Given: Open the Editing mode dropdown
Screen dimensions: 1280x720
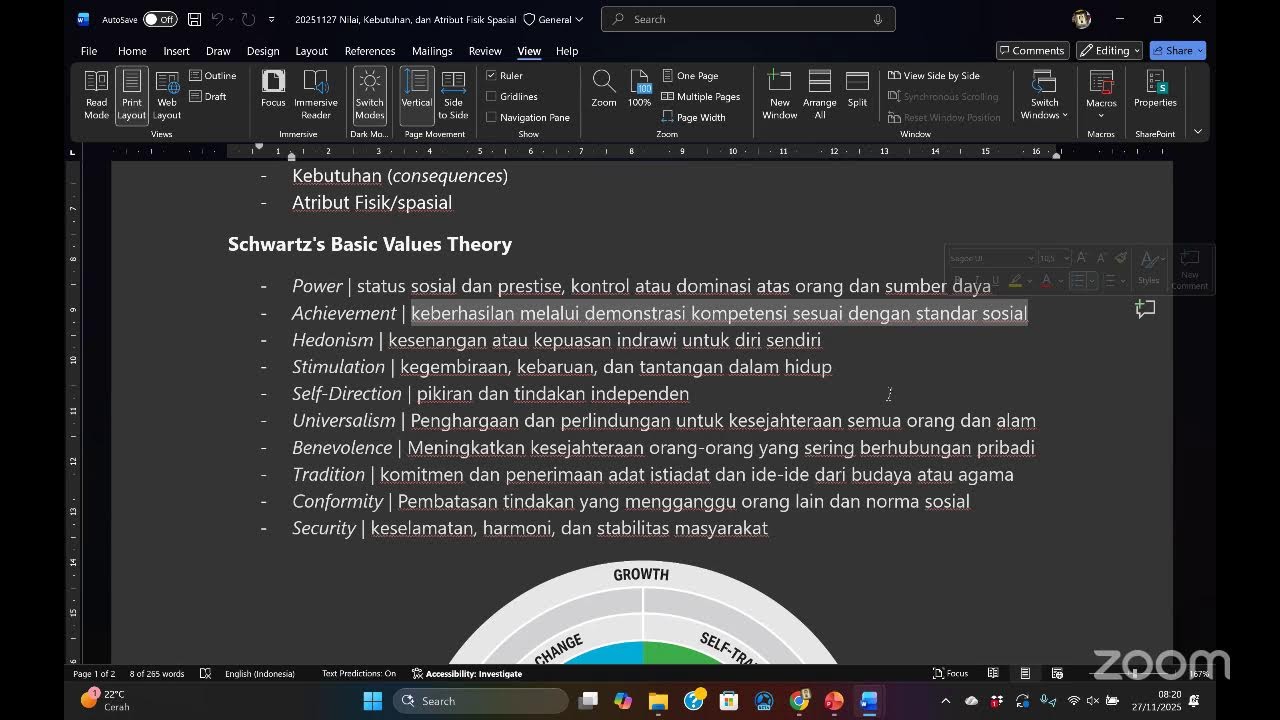Looking at the screenshot, I should point(1110,51).
